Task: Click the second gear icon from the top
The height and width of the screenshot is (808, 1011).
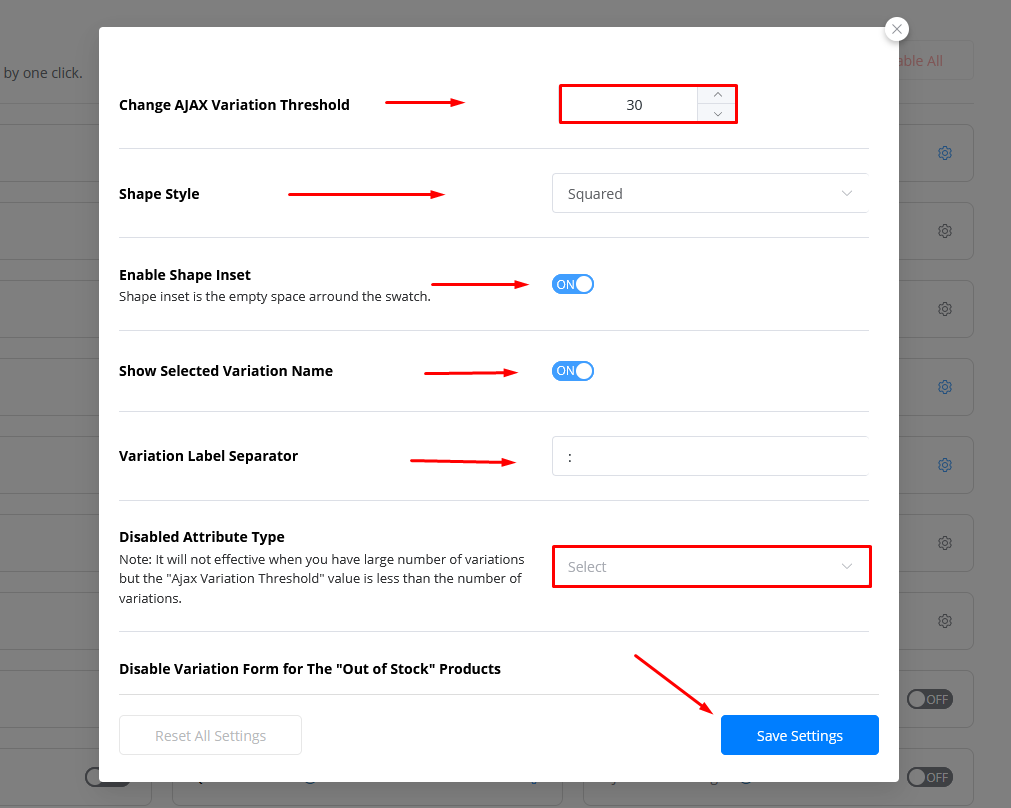Action: pos(944,231)
